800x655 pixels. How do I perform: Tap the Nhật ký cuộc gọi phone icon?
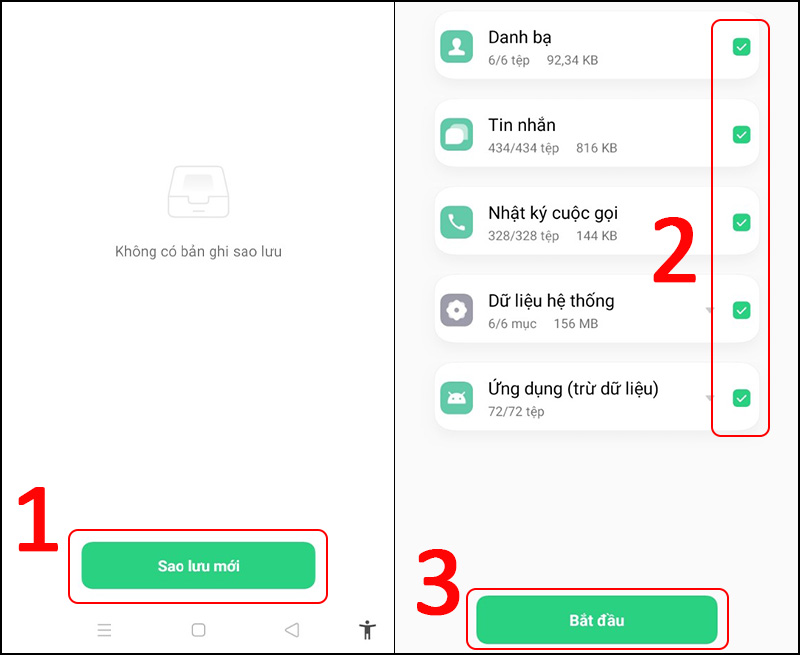point(456,222)
